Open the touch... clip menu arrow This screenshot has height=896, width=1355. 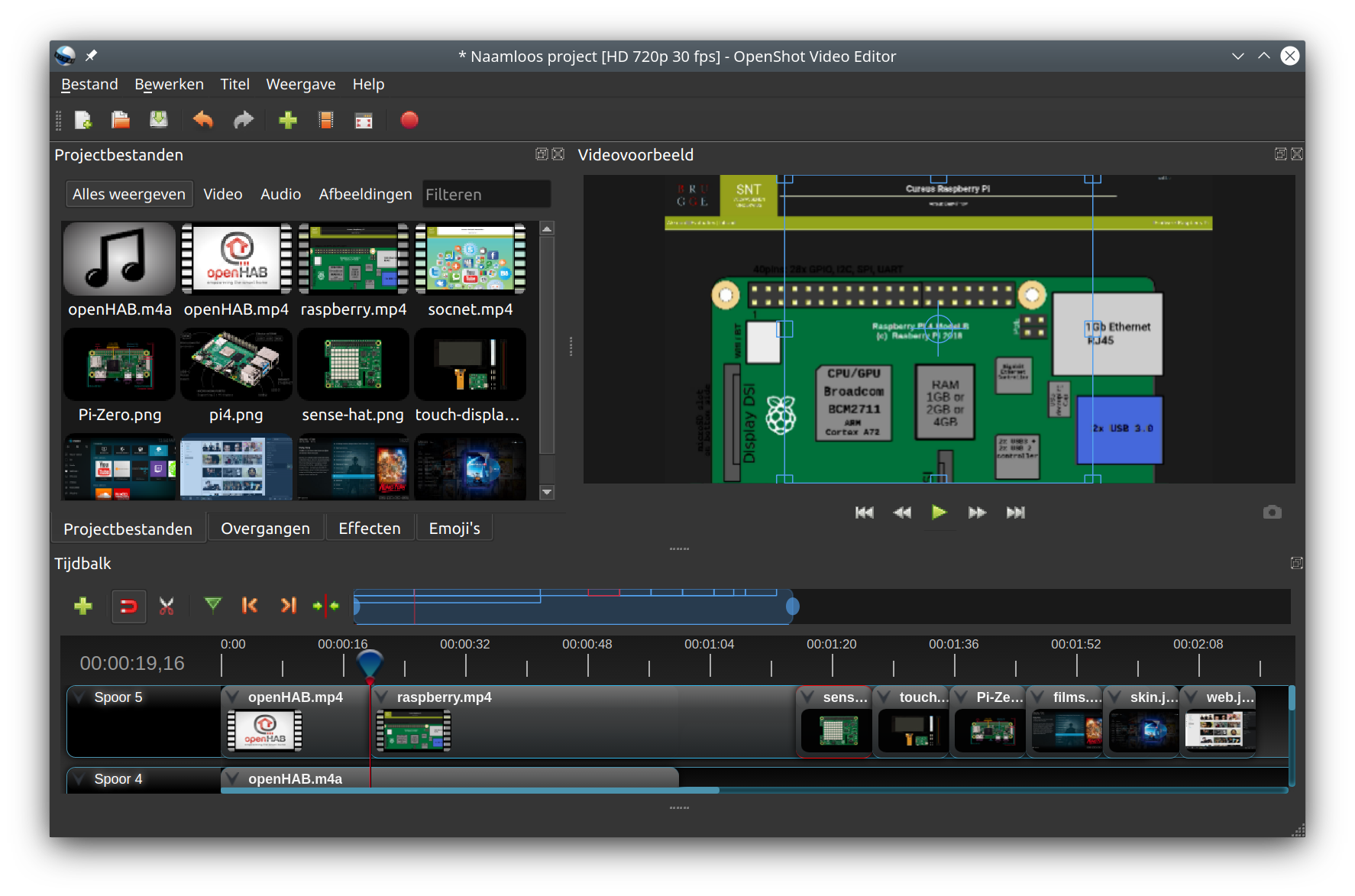884,697
